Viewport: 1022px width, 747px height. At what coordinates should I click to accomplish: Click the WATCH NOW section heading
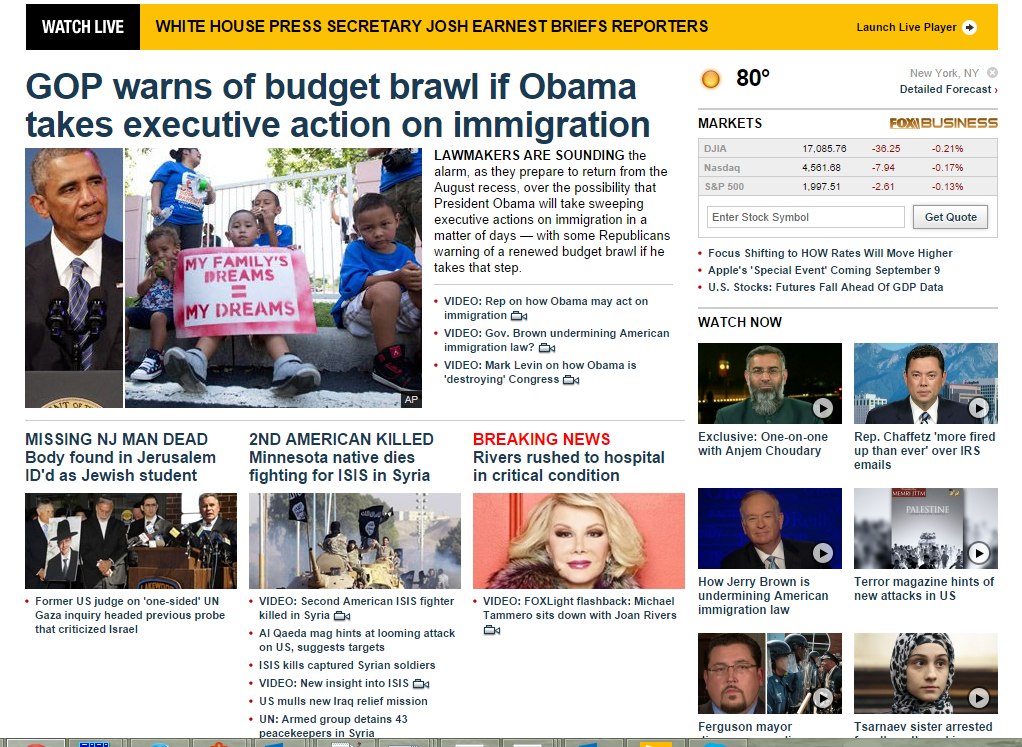click(740, 322)
